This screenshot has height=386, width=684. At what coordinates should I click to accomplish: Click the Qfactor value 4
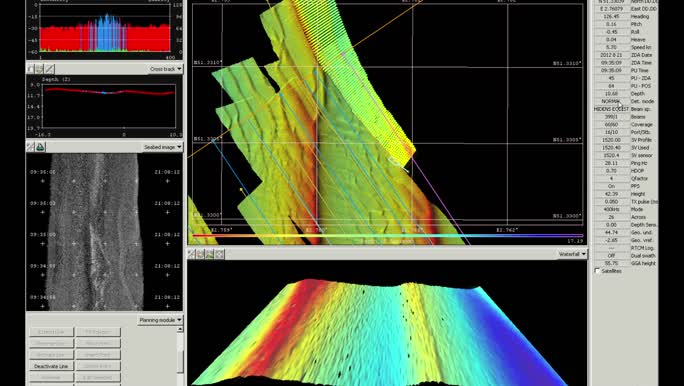coord(611,178)
